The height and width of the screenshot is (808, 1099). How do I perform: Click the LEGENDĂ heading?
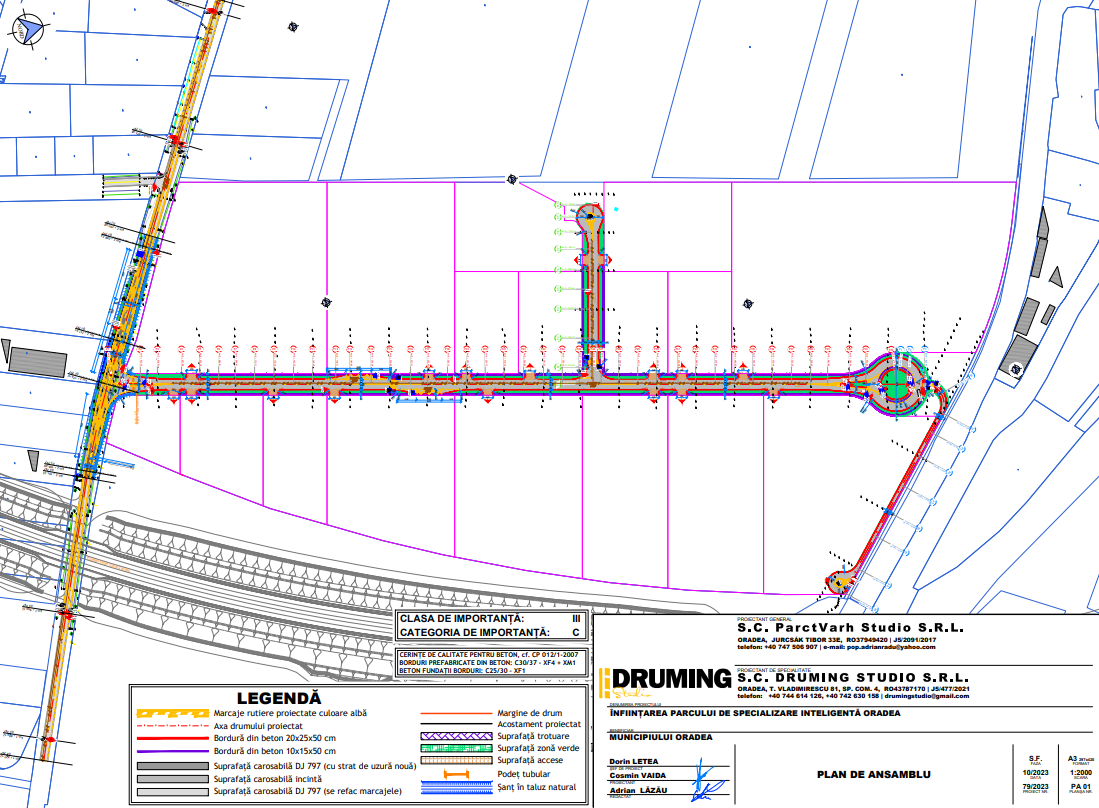[278, 696]
